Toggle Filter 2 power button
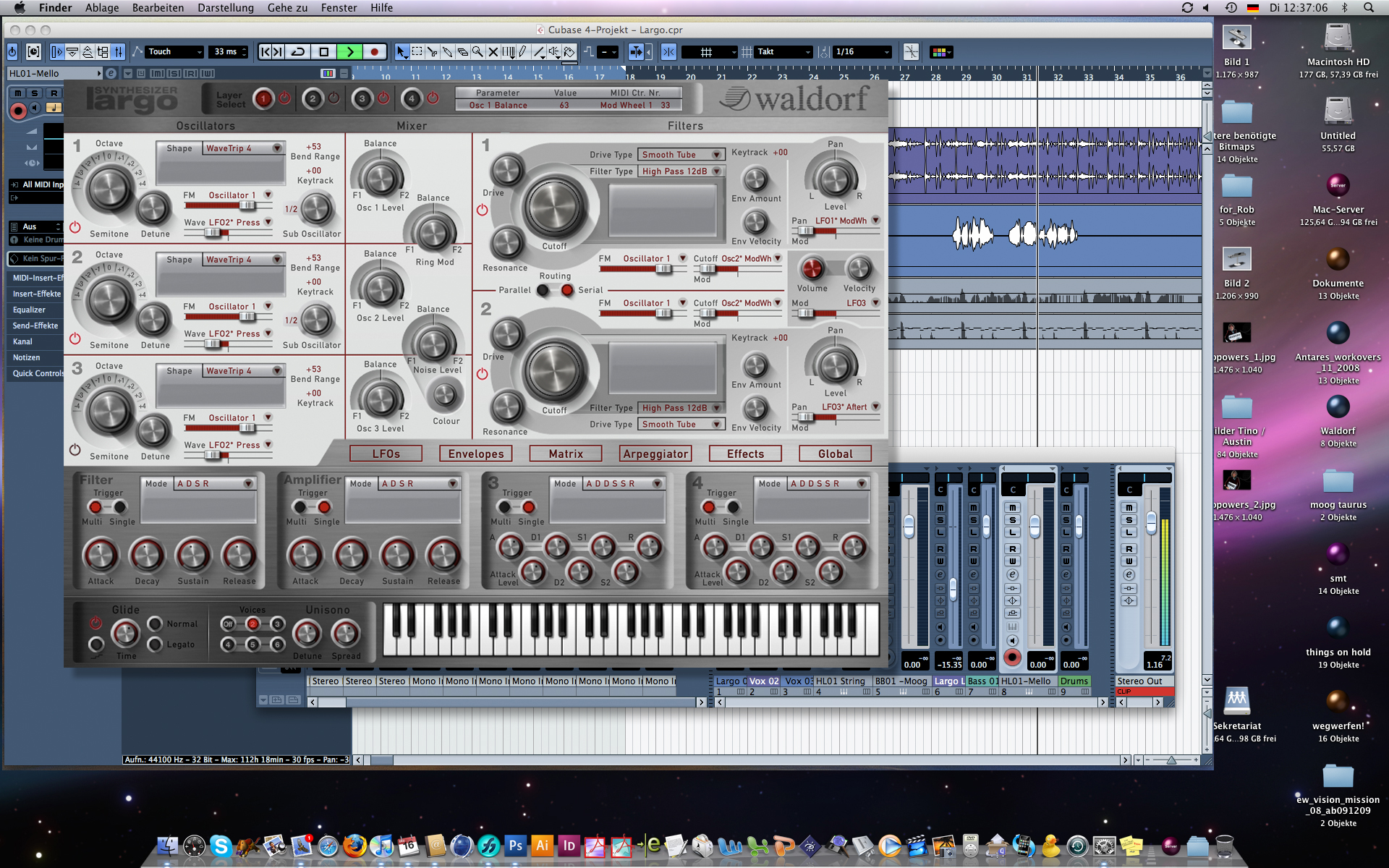Screen dimensions: 1389x868 [482, 374]
